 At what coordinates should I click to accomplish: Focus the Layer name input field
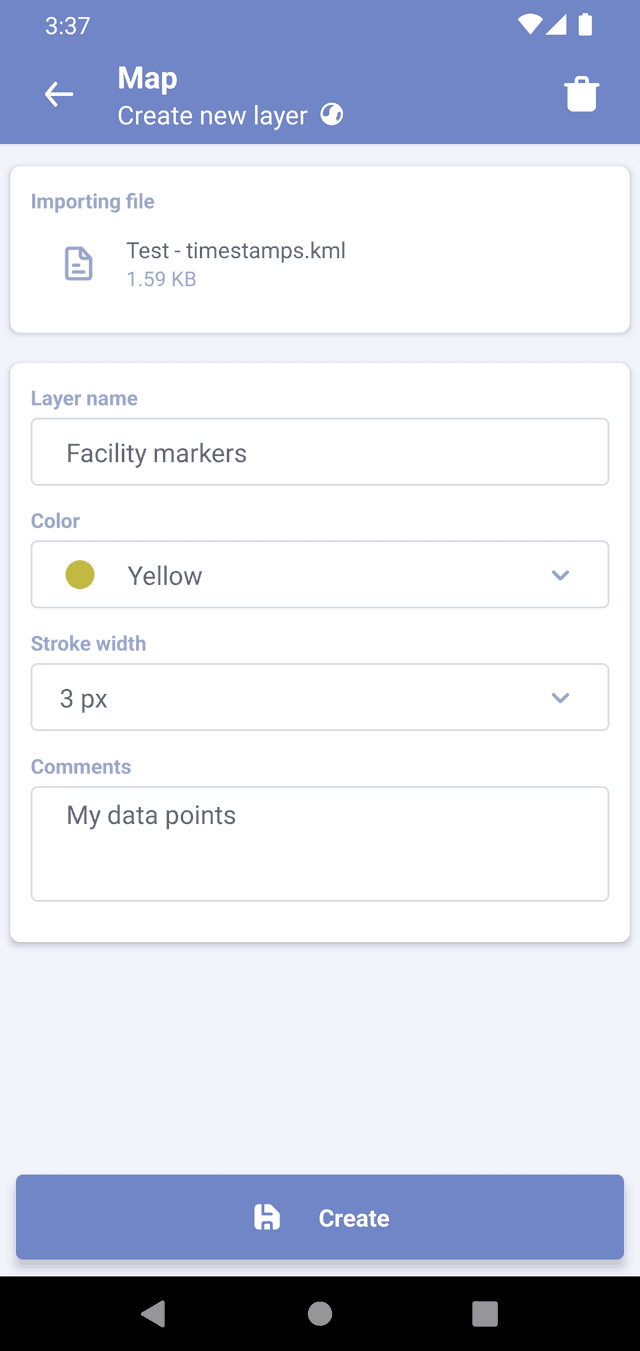[320, 453]
